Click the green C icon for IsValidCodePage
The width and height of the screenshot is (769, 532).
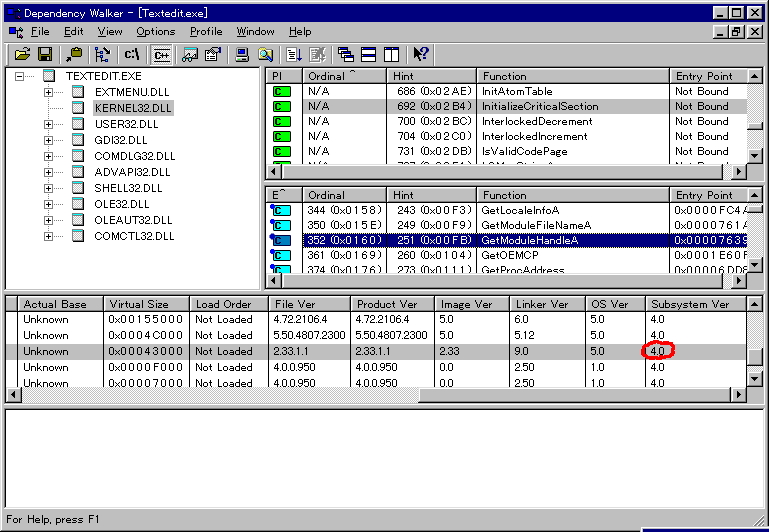[282, 152]
